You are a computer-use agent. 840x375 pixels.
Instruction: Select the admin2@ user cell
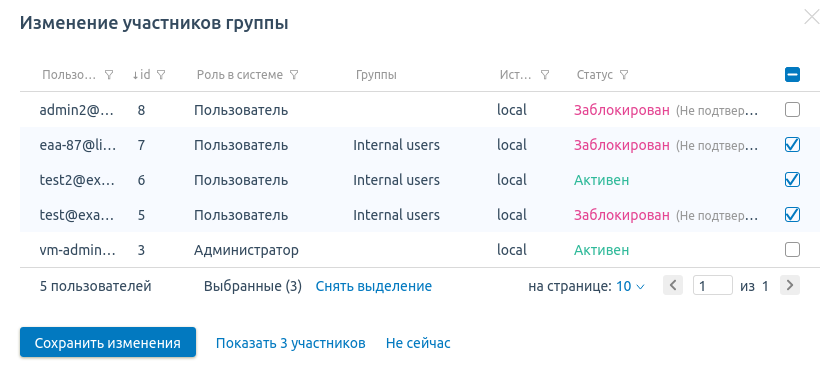[77, 110]
